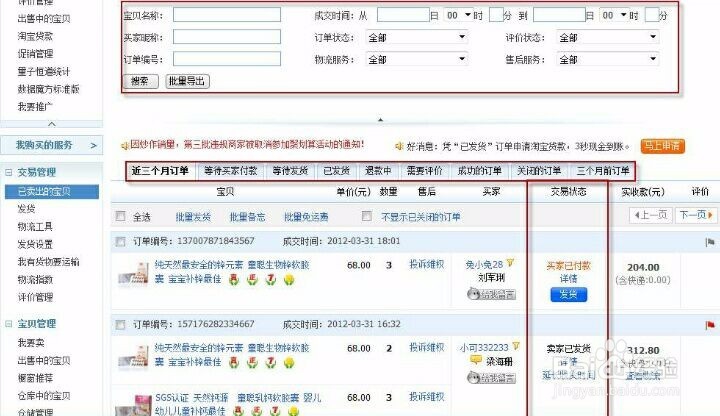Click the 成交时间 start date field
The width and height of the screenshot is (720, 416).
[403, 15]
